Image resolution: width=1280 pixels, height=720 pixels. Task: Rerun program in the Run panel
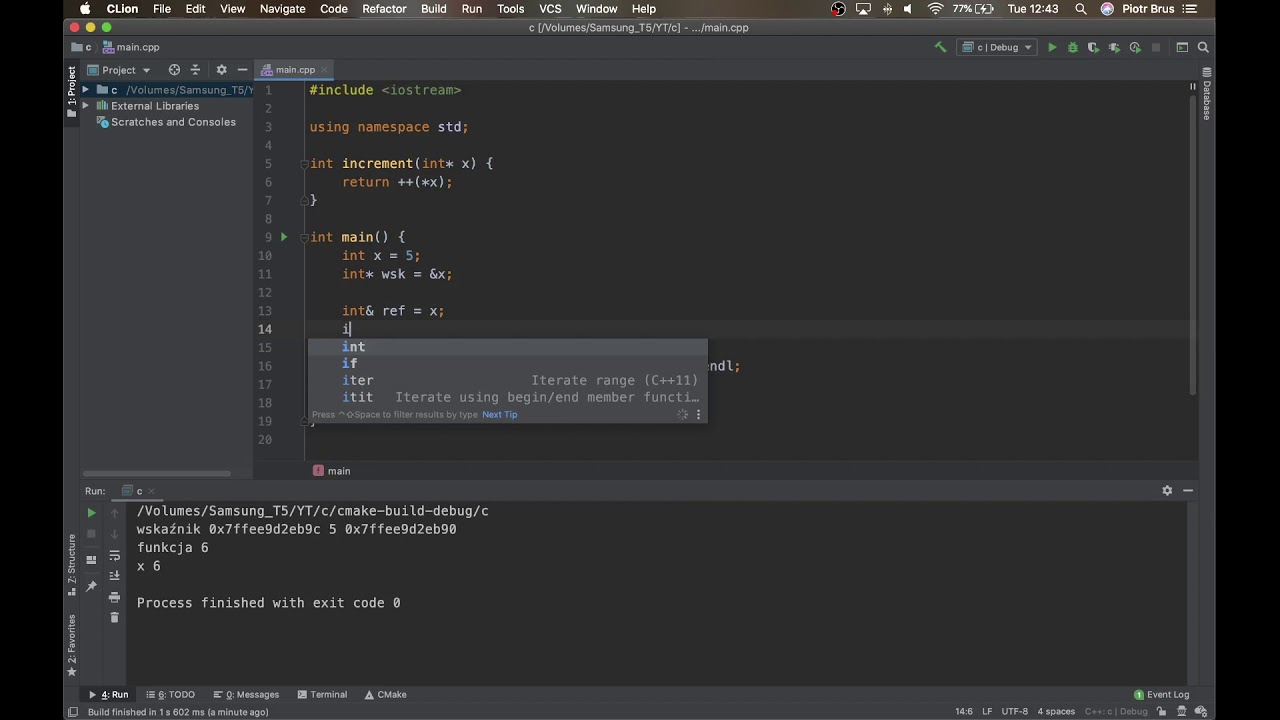point(91,513)
